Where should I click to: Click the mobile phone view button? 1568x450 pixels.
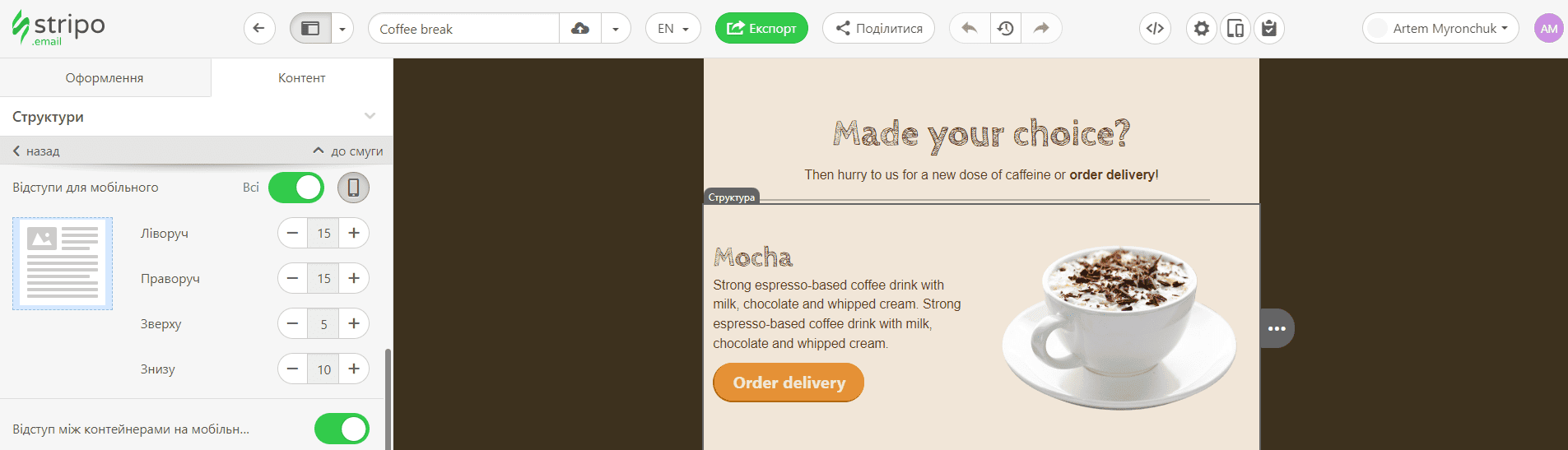click(x=353, y=188)
